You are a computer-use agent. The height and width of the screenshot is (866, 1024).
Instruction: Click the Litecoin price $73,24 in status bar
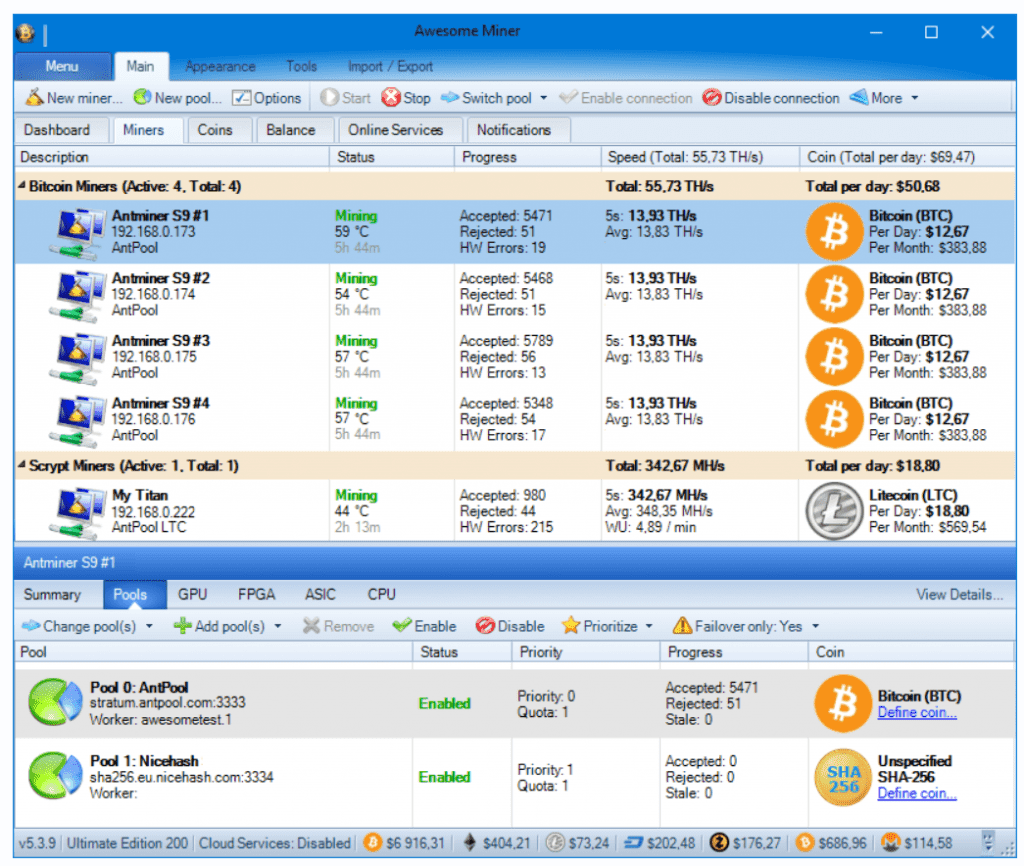point(577,843)
